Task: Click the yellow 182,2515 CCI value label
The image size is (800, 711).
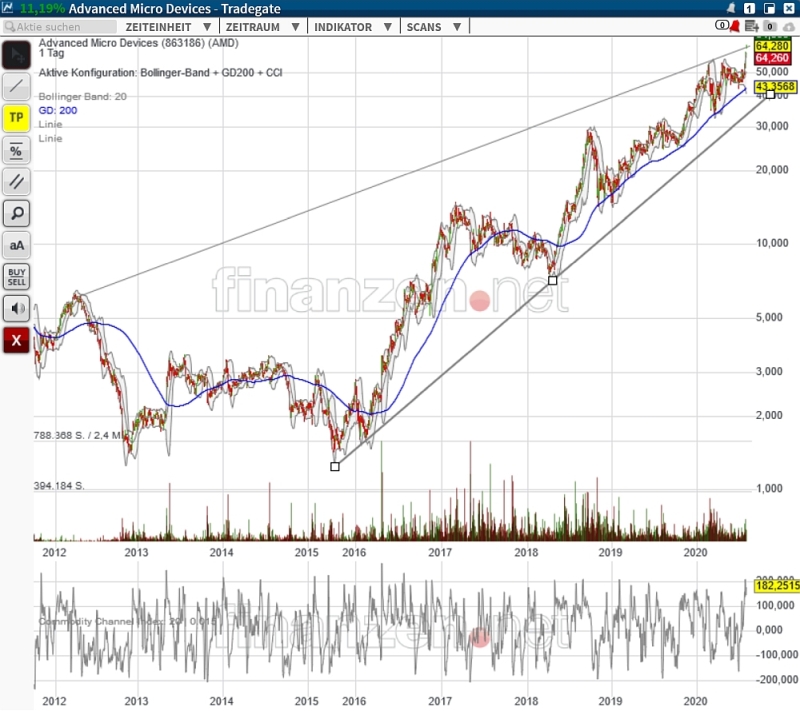Action: (x=777, y=587)
